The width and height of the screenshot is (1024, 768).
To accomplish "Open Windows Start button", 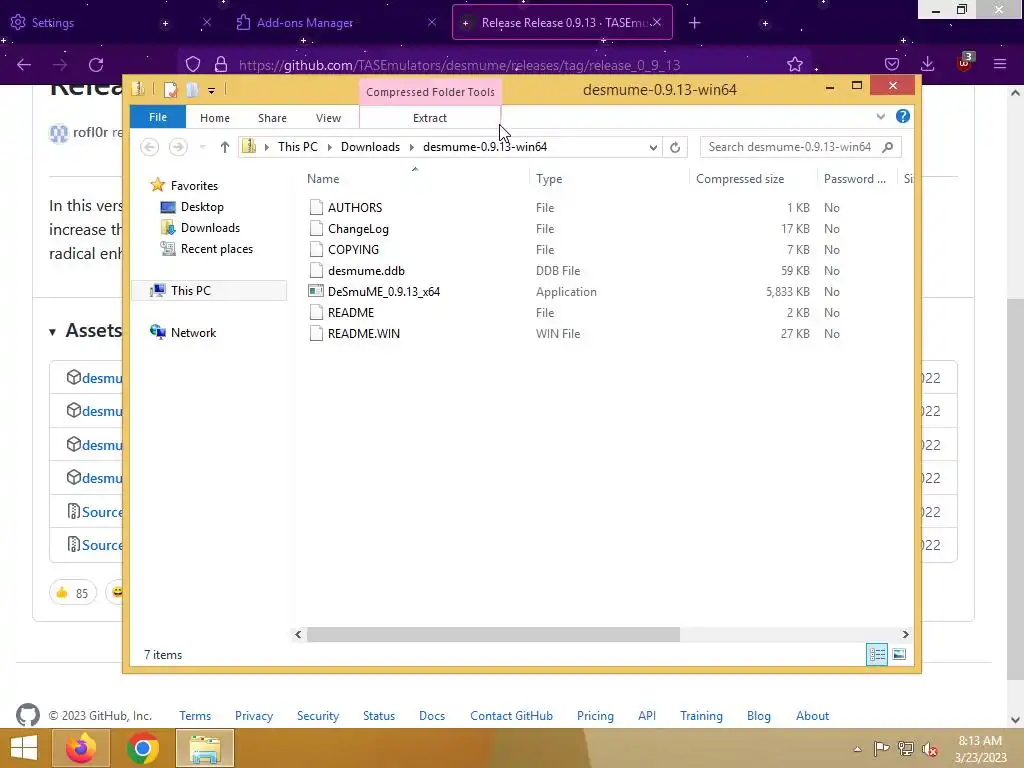I will pos(24,748).
